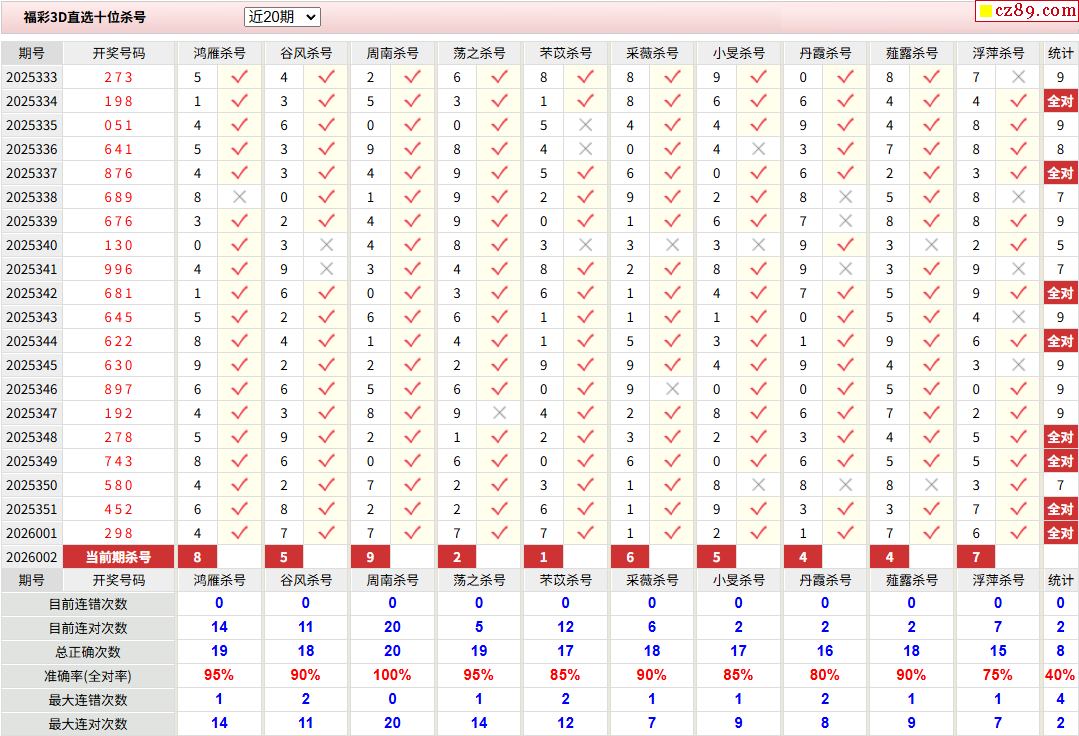Click the red 1 under 芣苡 current kill number
This screenshot has width=1079, height=736.
pyautogui.click(x=544, y=557)
